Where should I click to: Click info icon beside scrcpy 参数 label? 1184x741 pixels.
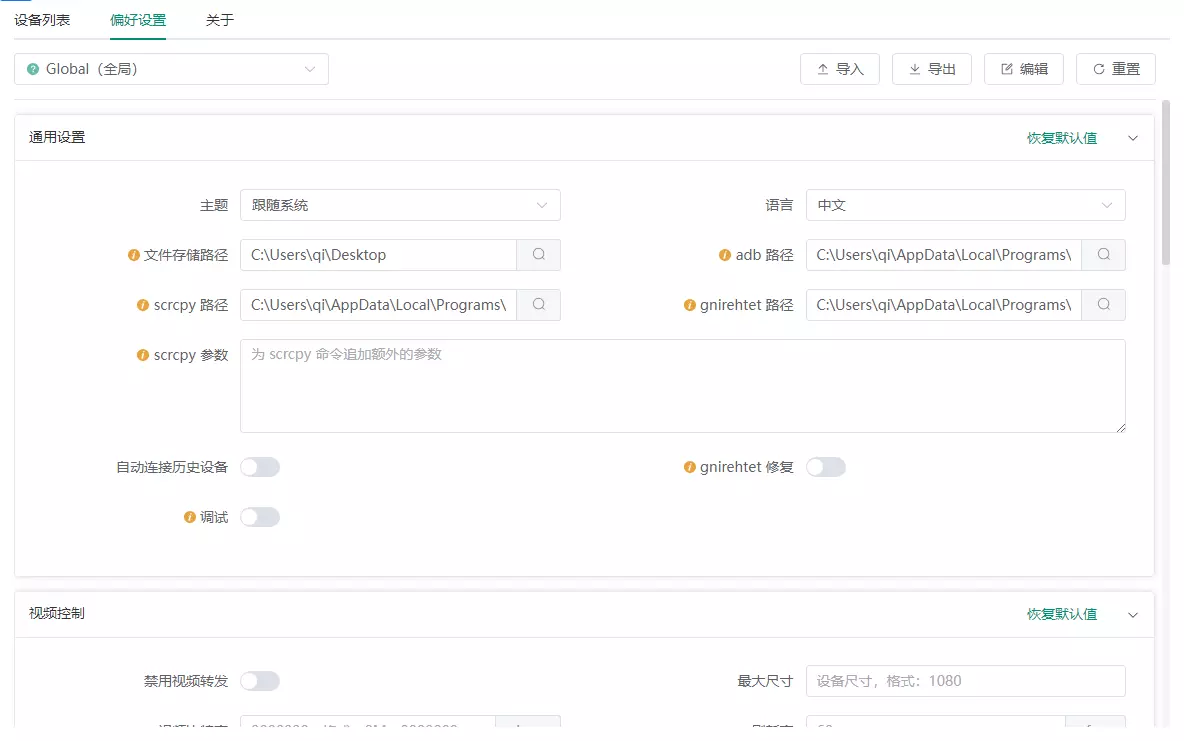[143, 355]
